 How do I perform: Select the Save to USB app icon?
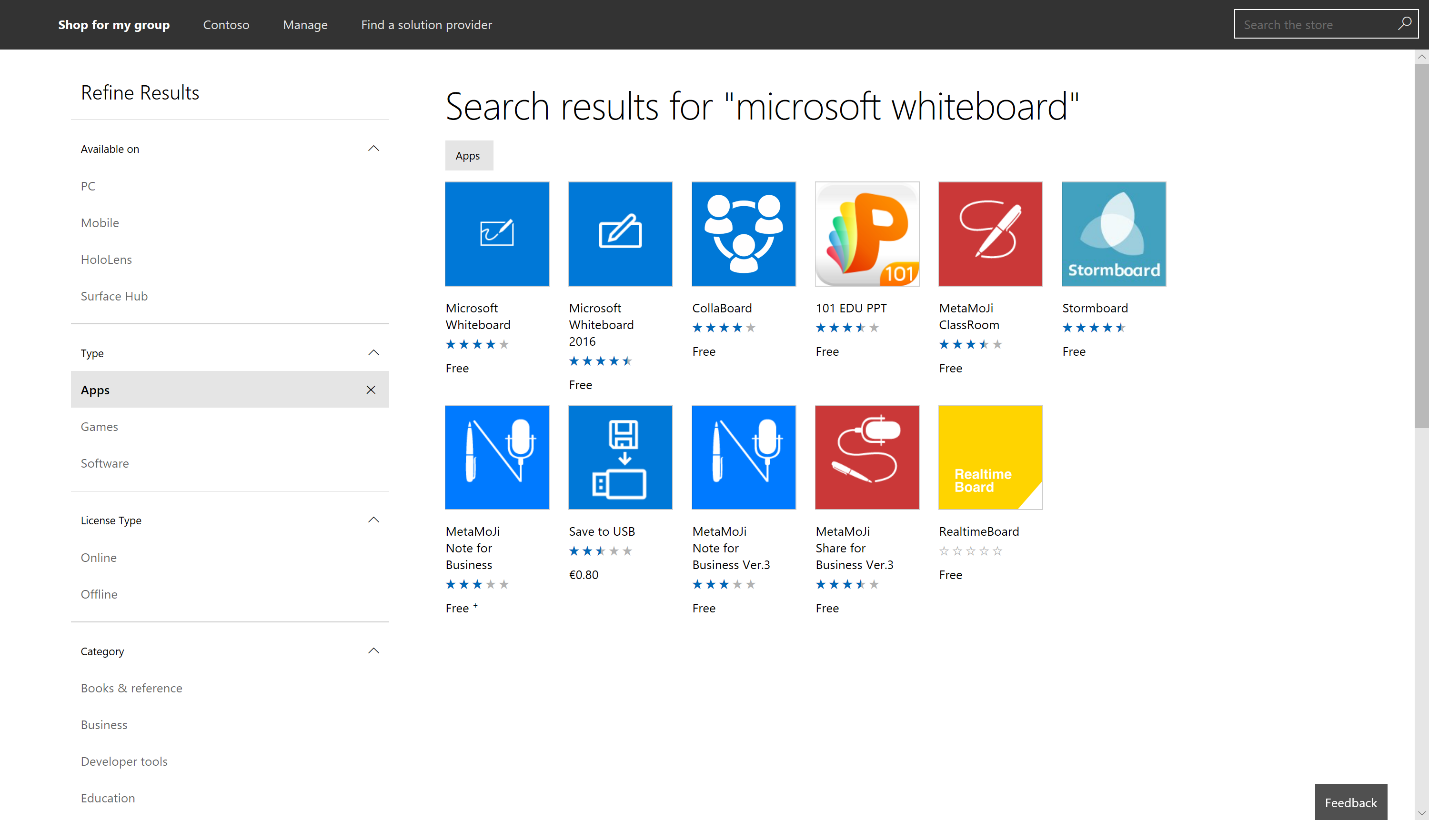pos(620,457)
